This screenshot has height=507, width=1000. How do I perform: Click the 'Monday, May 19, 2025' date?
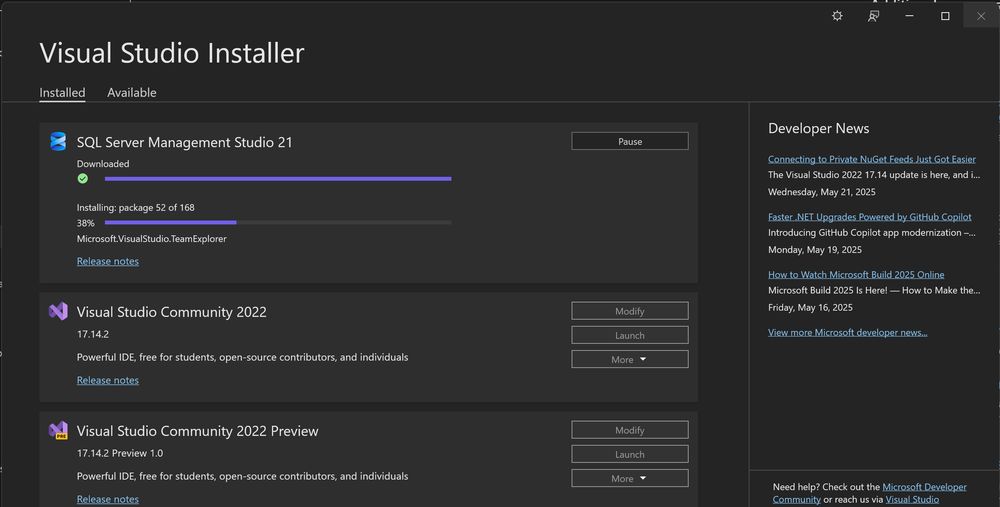(x=814, y=249)
